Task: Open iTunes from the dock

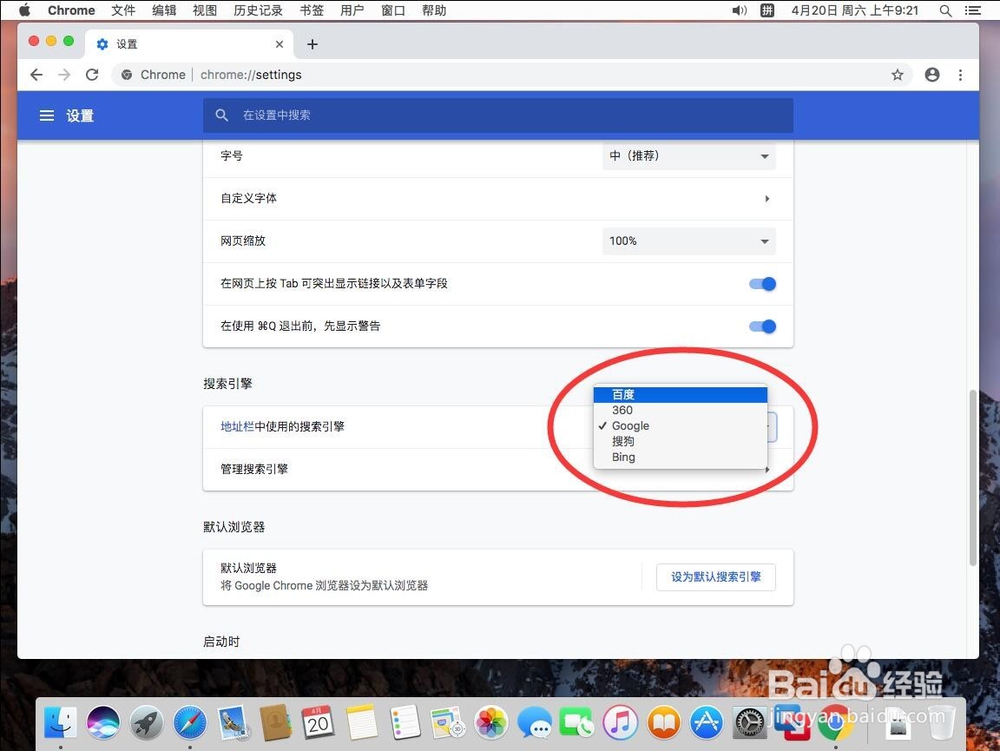Action: 620,722
